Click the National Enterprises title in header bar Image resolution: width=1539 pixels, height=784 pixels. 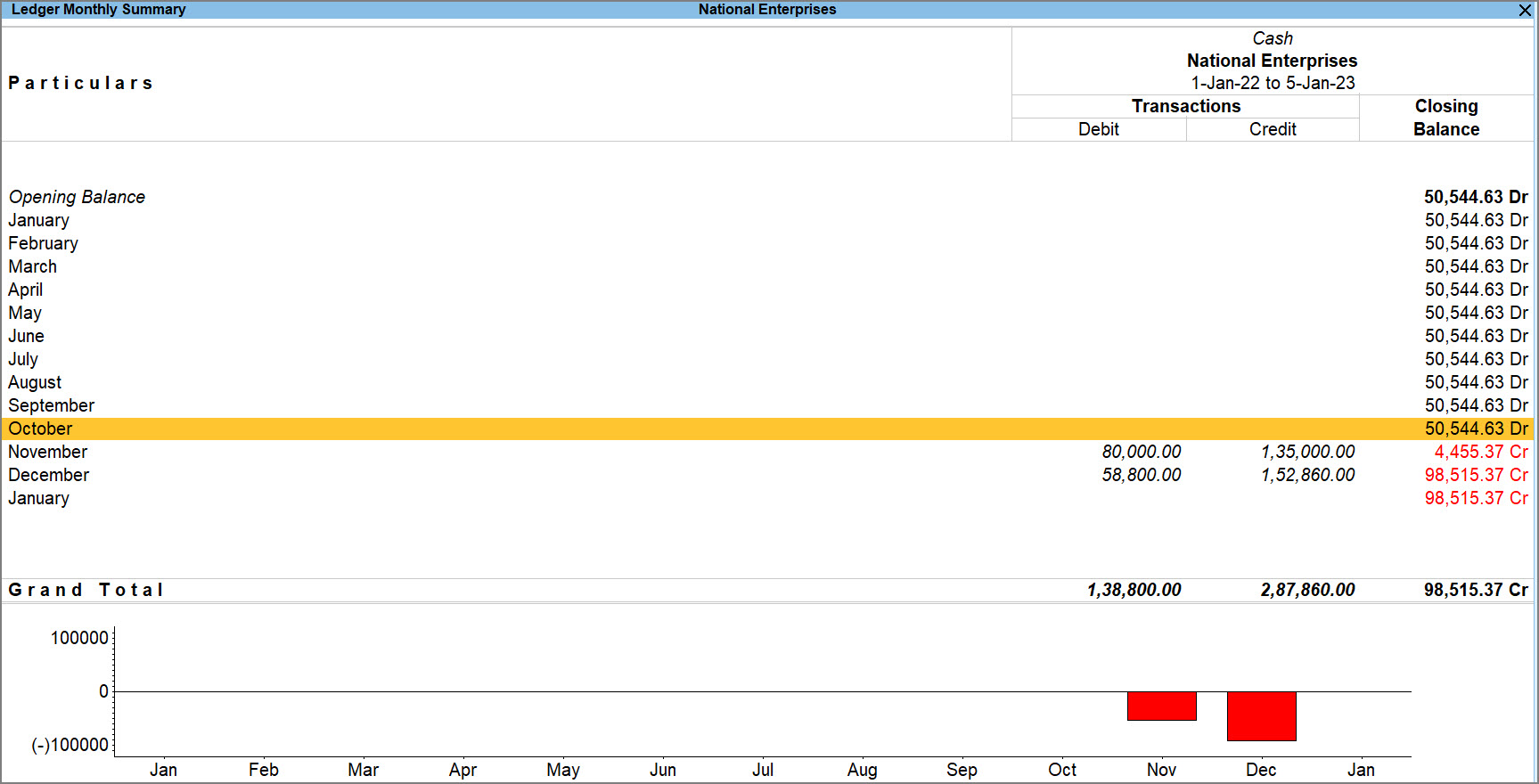click(767, 10)
